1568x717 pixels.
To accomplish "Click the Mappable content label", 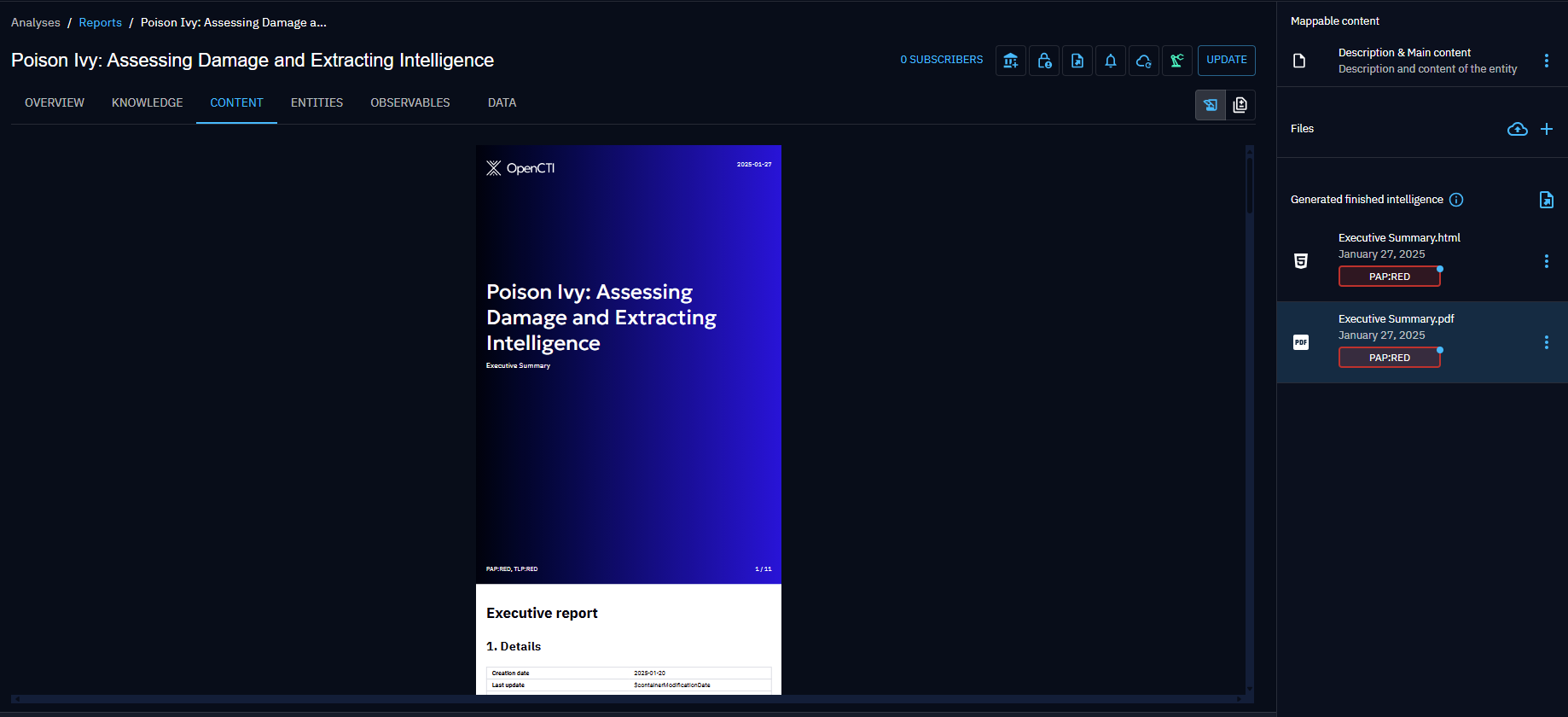I will [x=1335, y=21].
